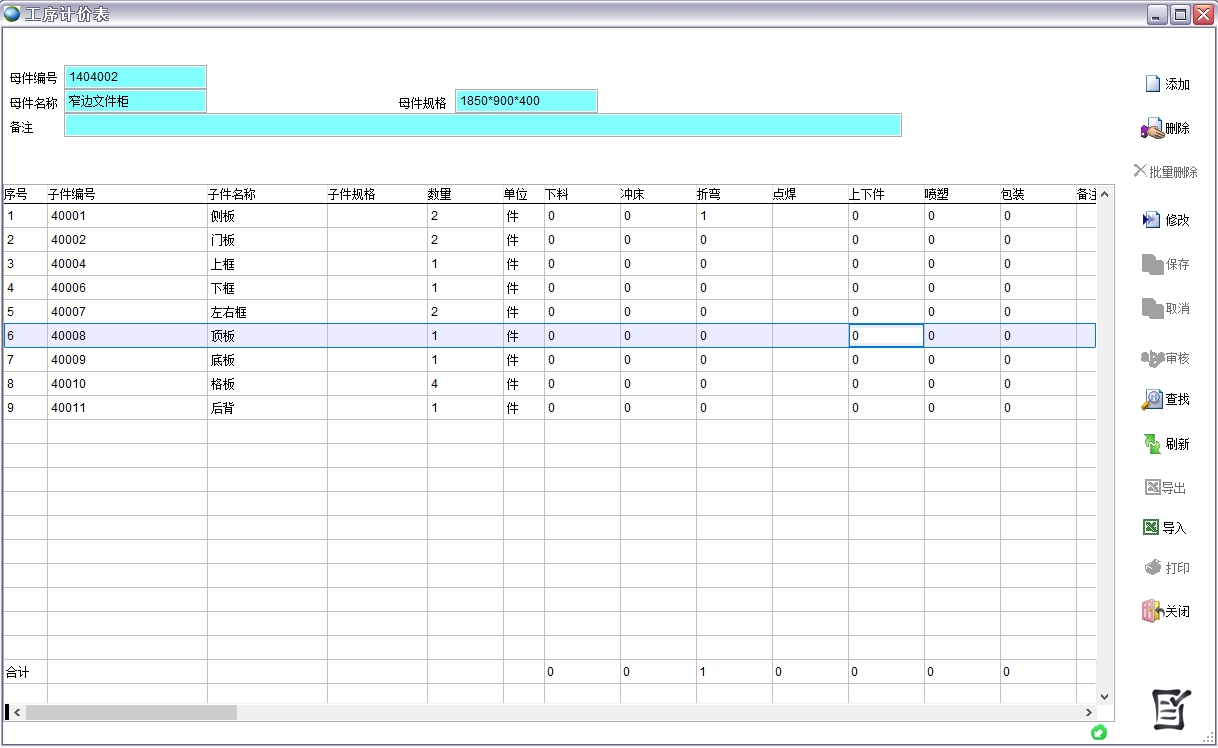
Task: Click the 导入 (Import) Excel icon
Action: click(1164, 528)
